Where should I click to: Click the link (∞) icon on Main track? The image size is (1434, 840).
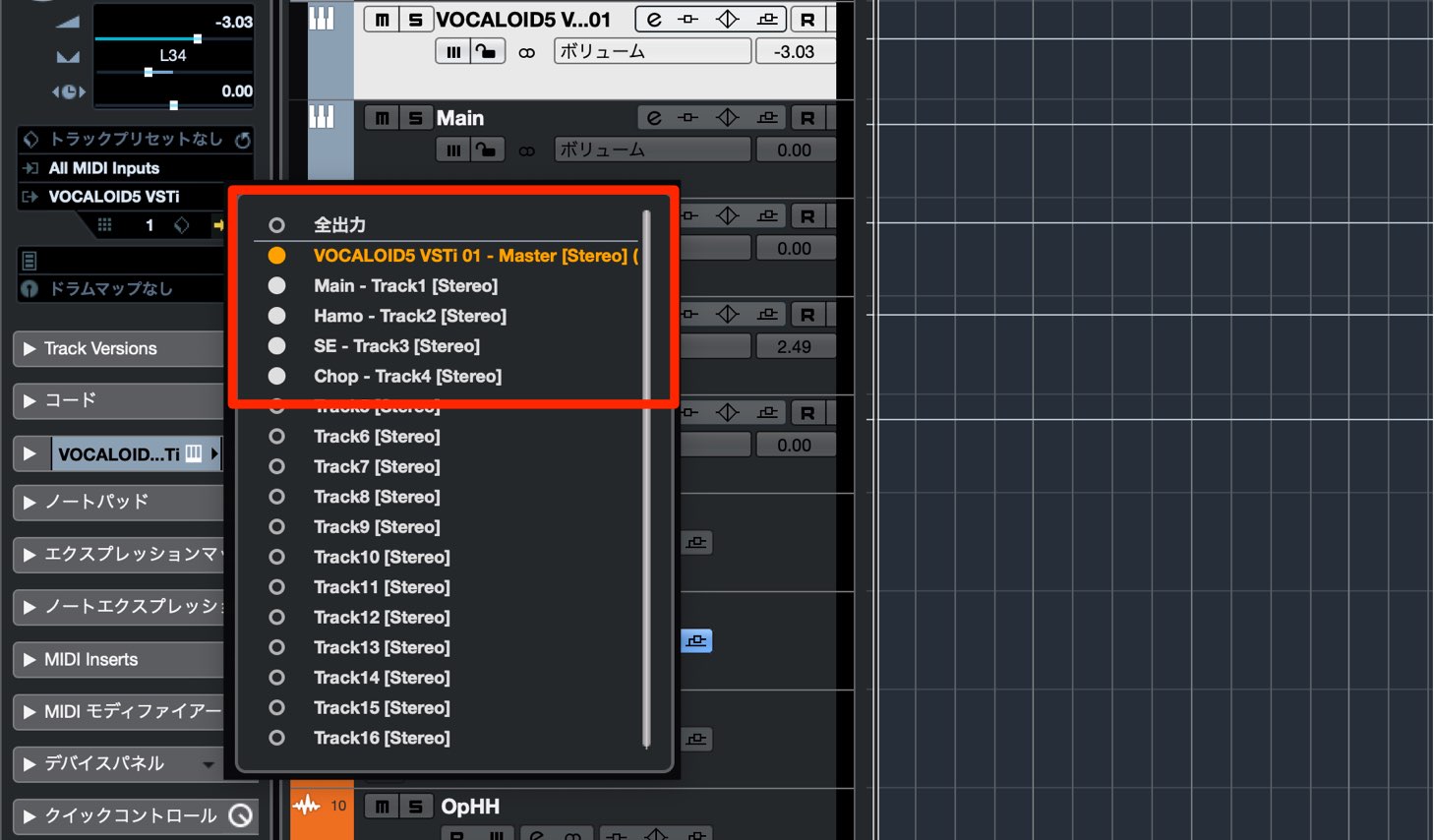(x=527, y=150)
